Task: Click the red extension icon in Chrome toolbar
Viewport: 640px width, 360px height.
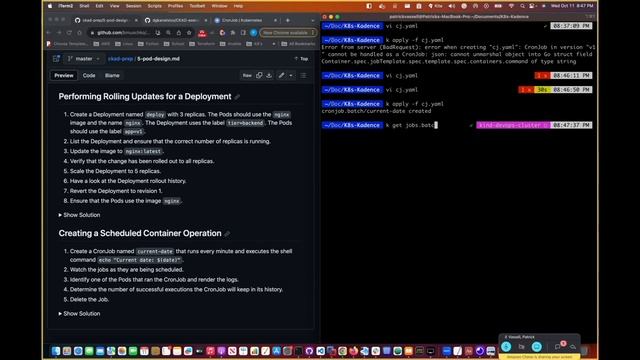Action: click(x=202, y=33)
